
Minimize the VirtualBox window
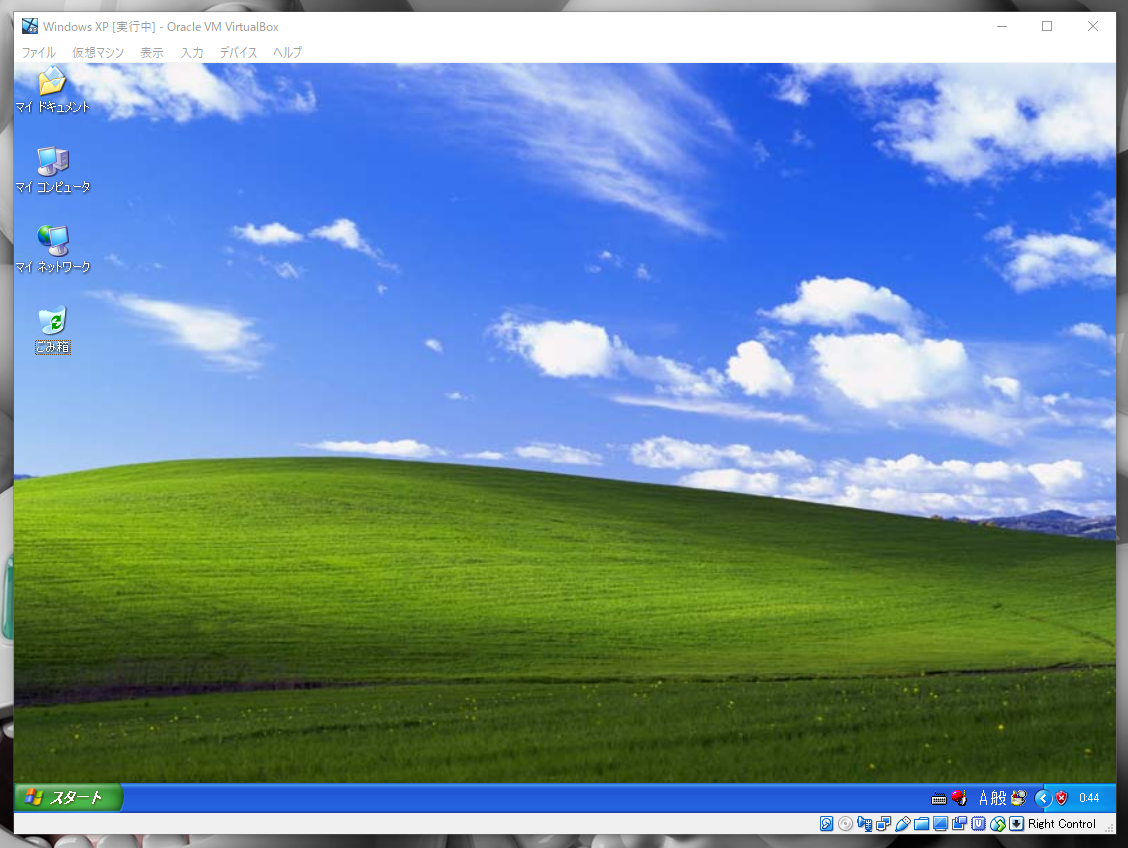click(1002, 27)
